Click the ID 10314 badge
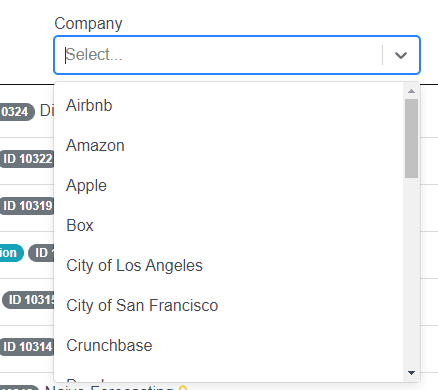The width and height of the screenshot is (438, 390). tap(27, 347)
